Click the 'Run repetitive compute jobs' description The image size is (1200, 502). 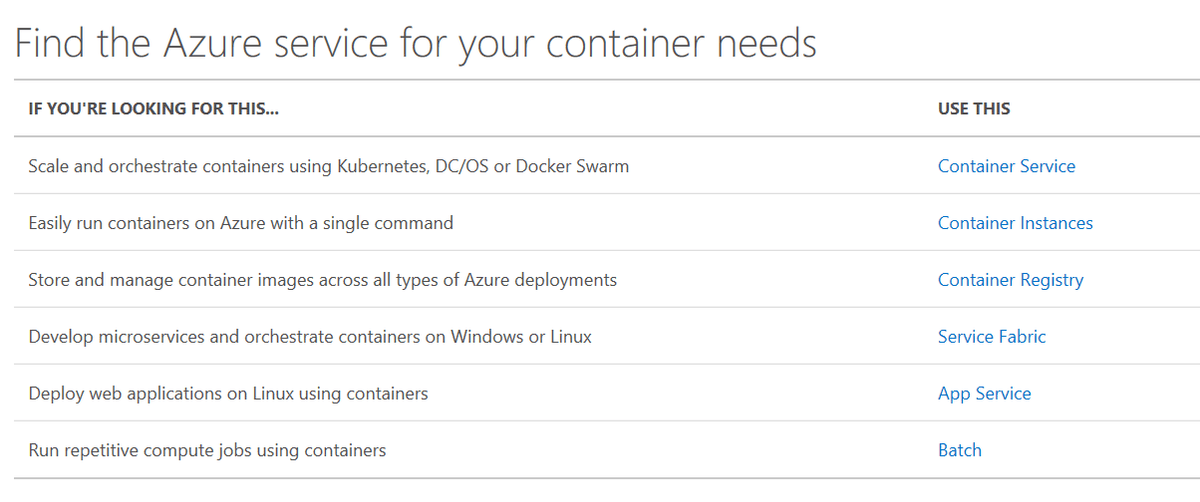207,451
